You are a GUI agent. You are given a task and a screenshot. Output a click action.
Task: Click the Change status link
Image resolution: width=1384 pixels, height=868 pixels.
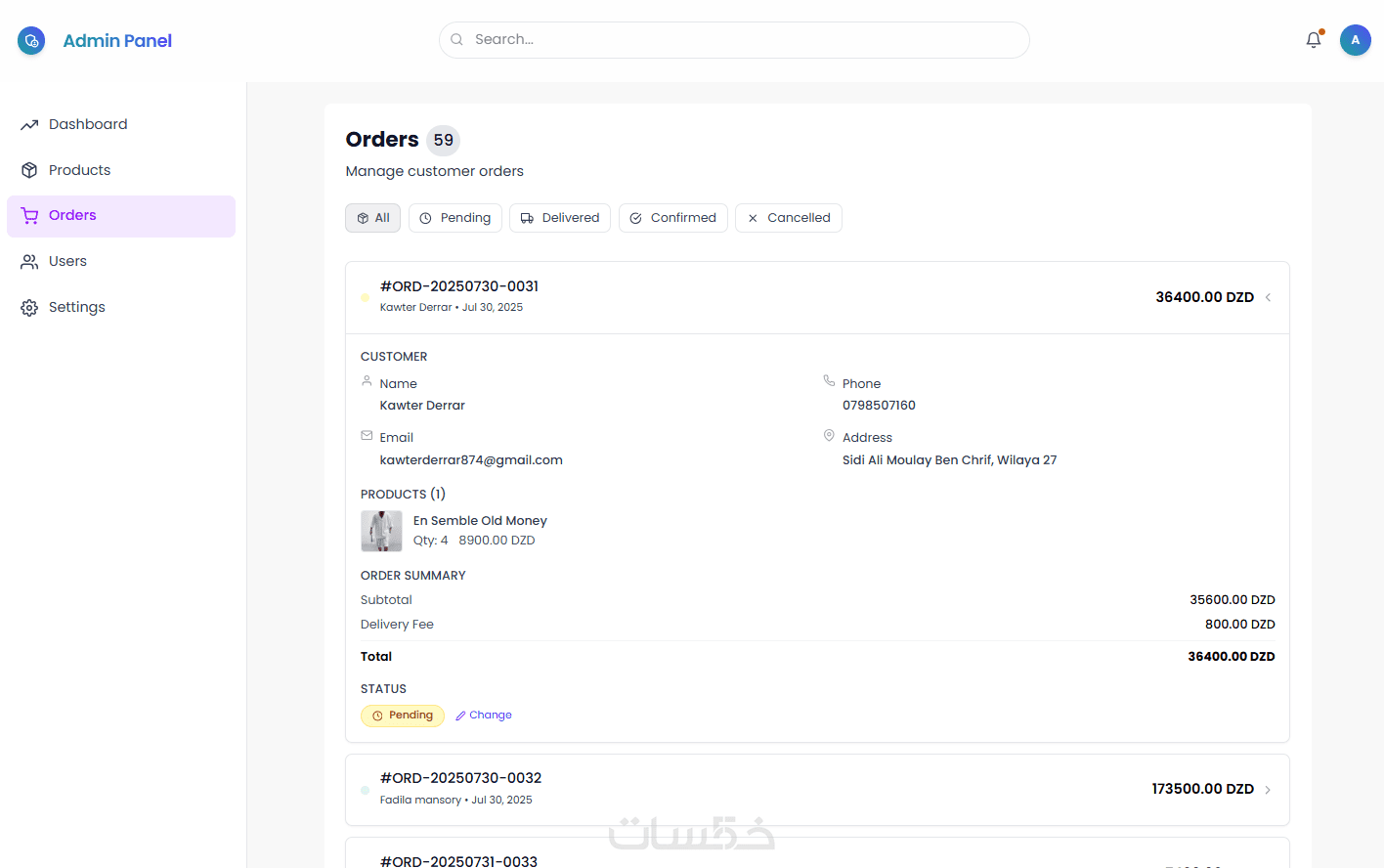[484, 716]
